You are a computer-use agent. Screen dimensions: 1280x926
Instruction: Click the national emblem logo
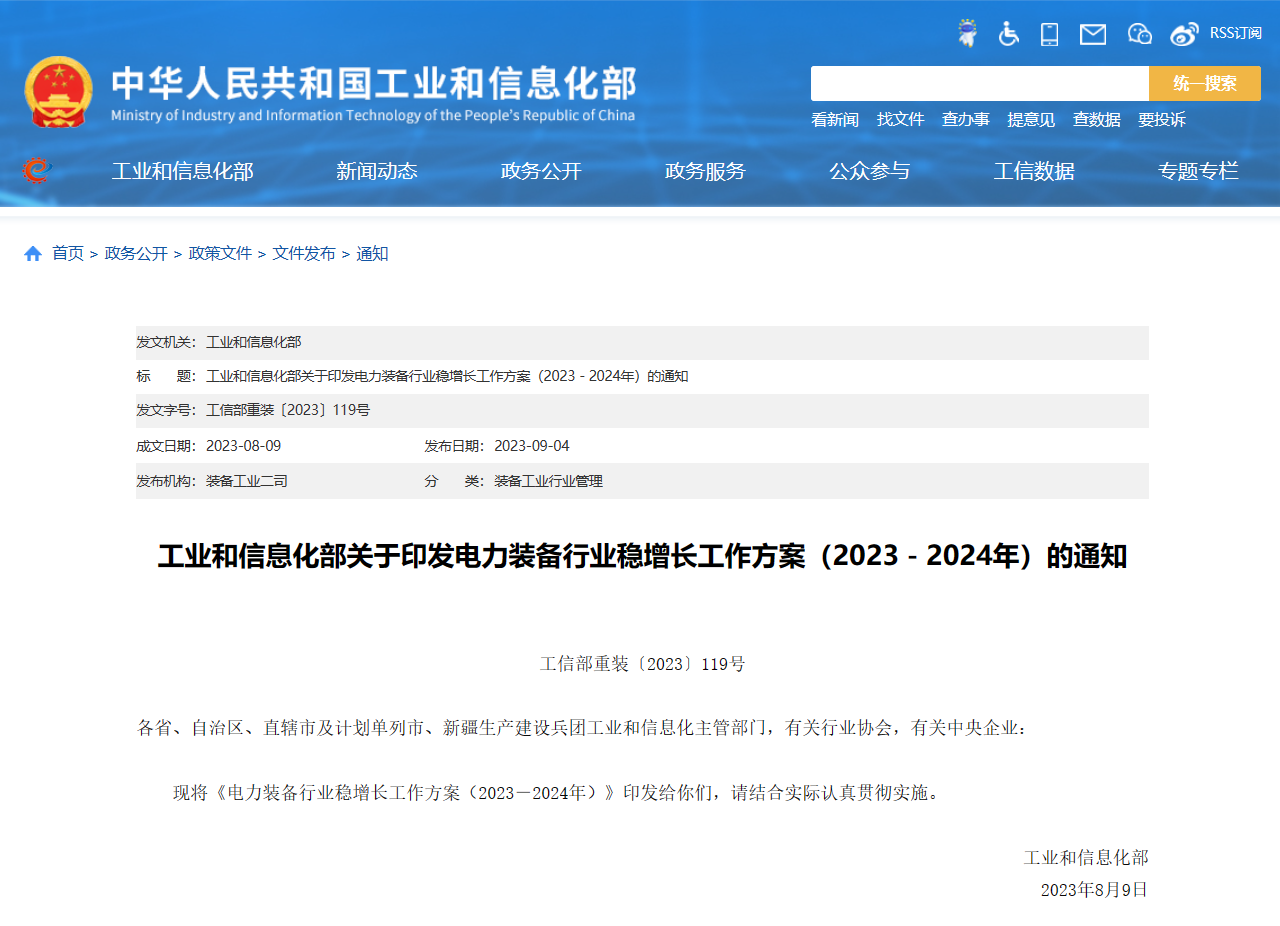point(59,91)
